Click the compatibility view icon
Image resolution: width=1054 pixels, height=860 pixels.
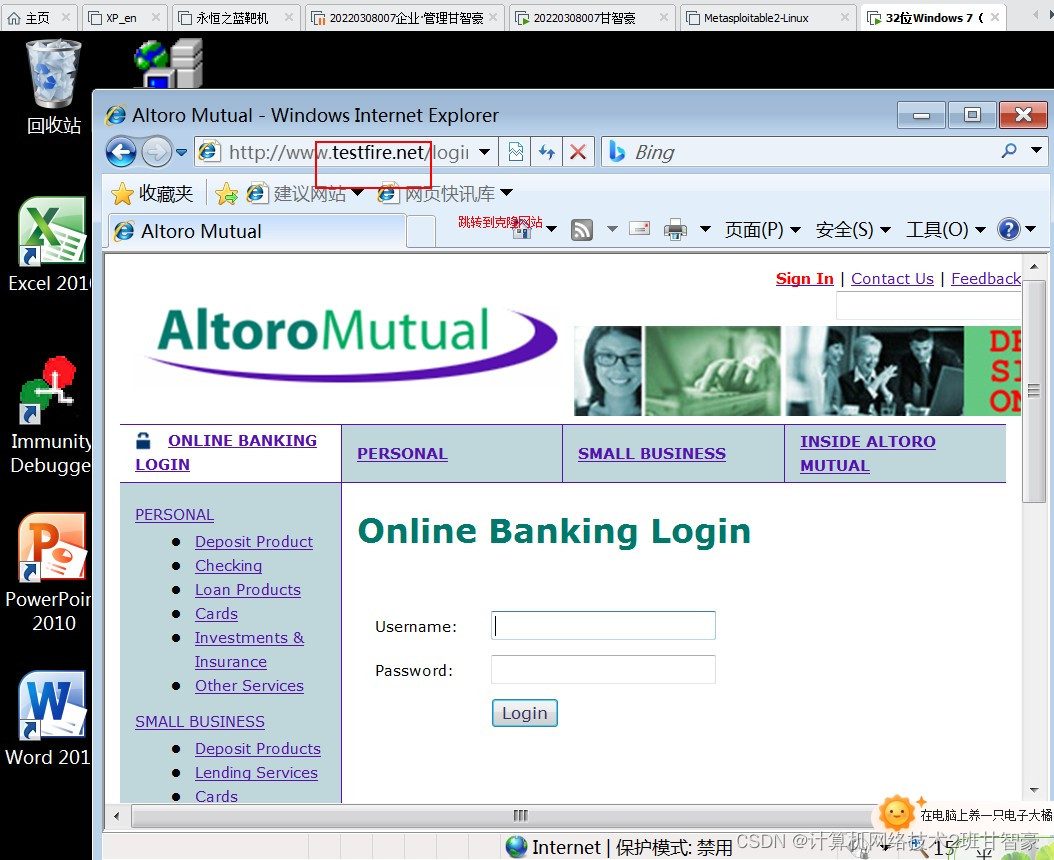coord(516,152)
